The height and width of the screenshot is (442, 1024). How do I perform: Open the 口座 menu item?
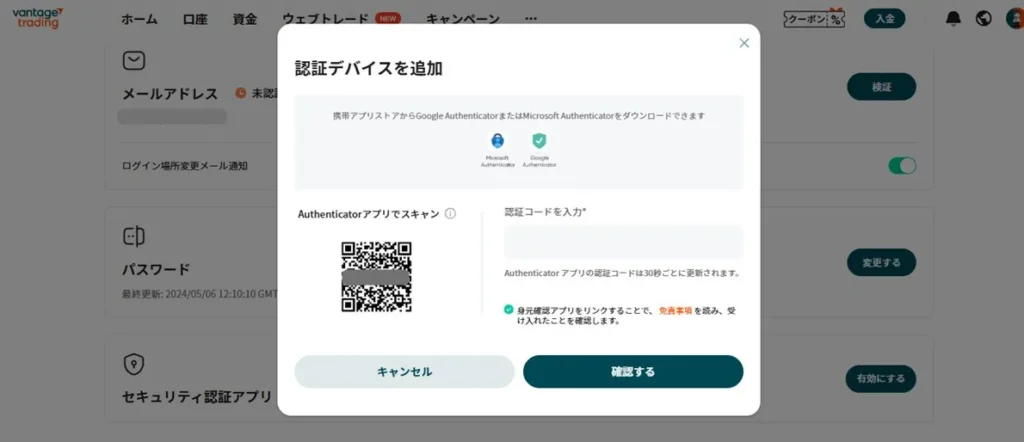coord(195,19)
